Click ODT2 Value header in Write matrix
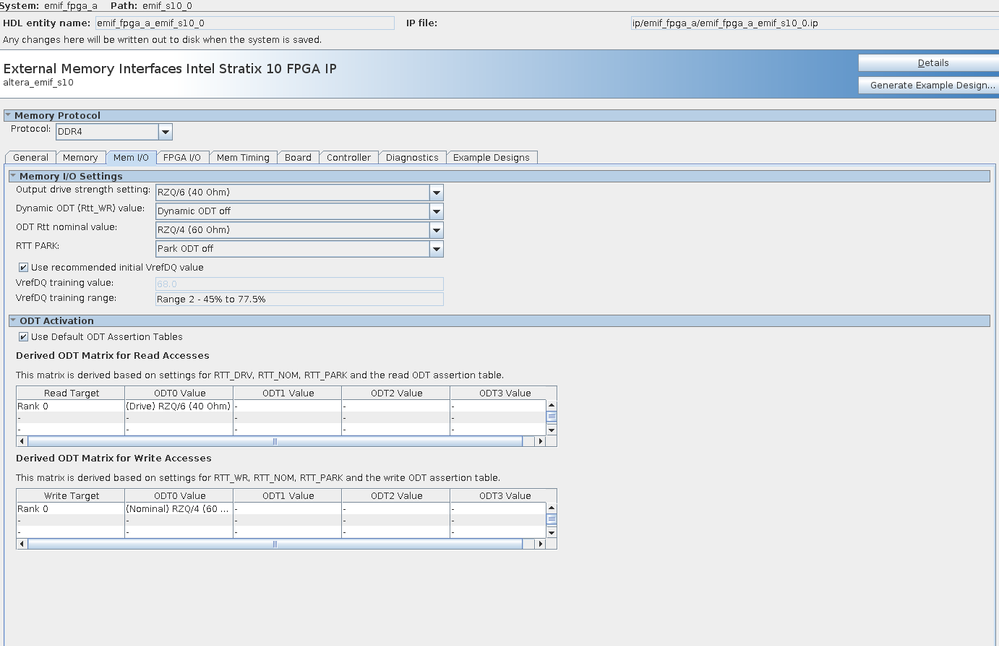Image resolution: width=999 pixels, height=646 pixels. coord(396,496)
